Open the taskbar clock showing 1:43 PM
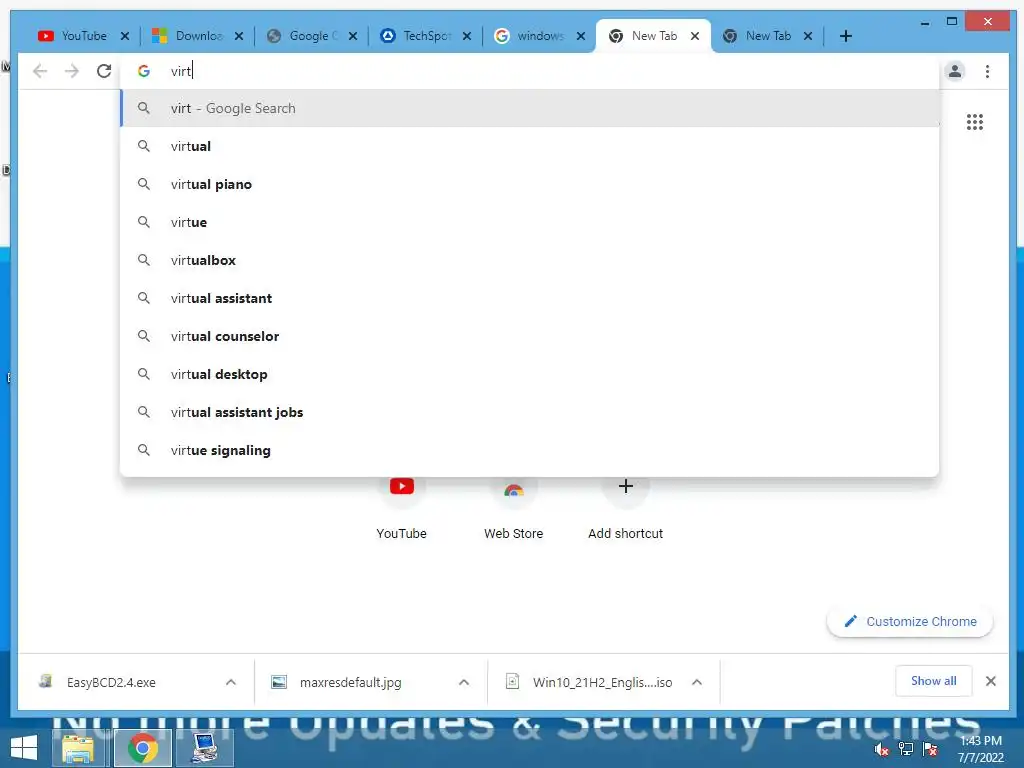 [x=981, y=749]
